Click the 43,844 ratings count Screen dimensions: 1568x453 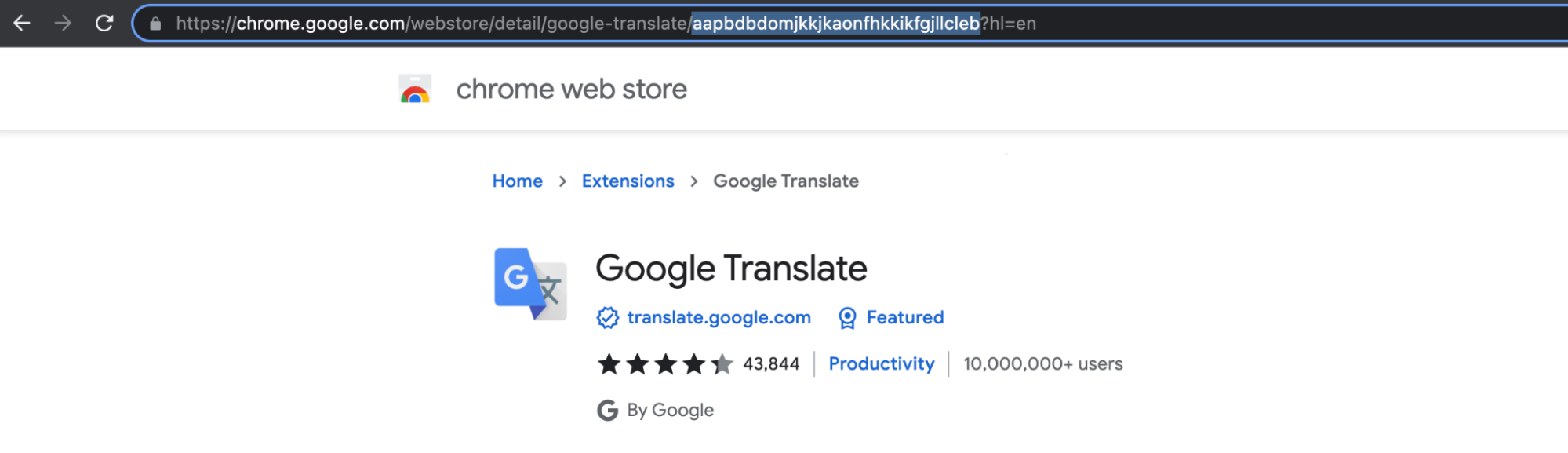pos(771,364)
